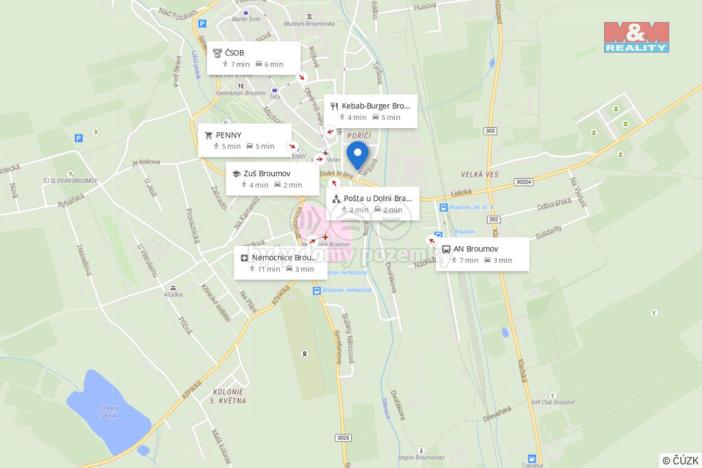Click the bus icon on AN Broumov card

[x=446, y=249]
